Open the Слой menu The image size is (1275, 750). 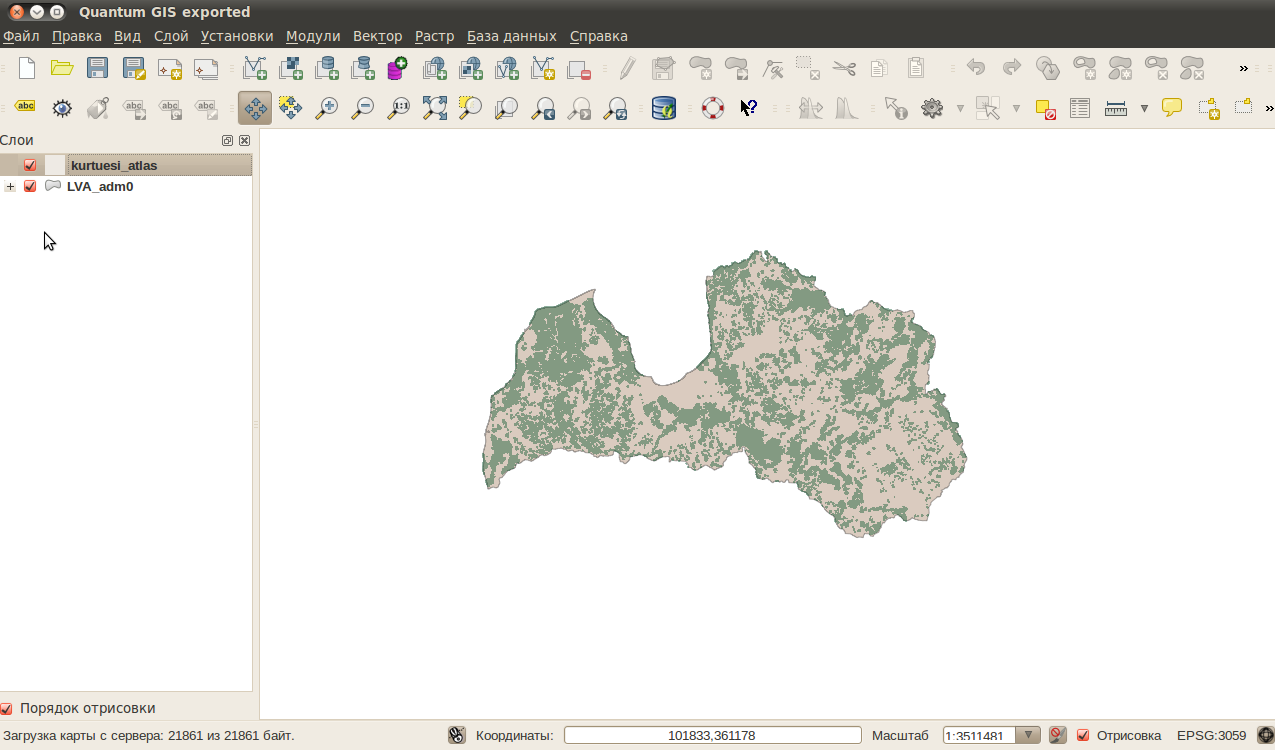point(169,35)
